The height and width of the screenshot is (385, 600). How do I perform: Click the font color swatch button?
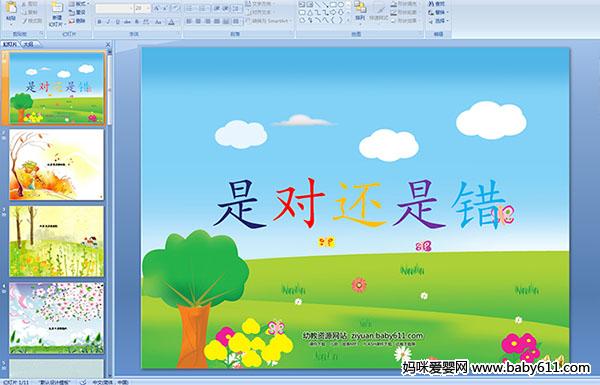point(171,22)
